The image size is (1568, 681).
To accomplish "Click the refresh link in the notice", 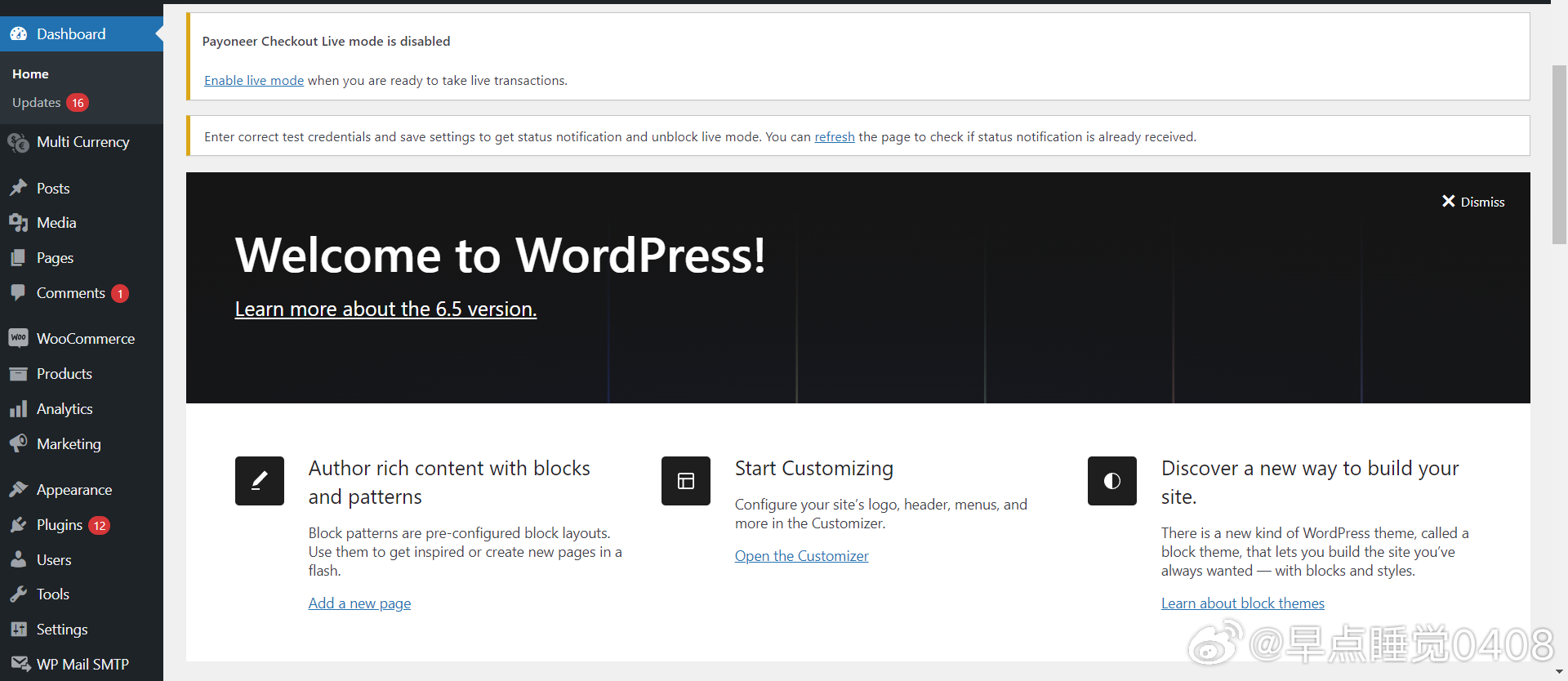I will point(835,136).
